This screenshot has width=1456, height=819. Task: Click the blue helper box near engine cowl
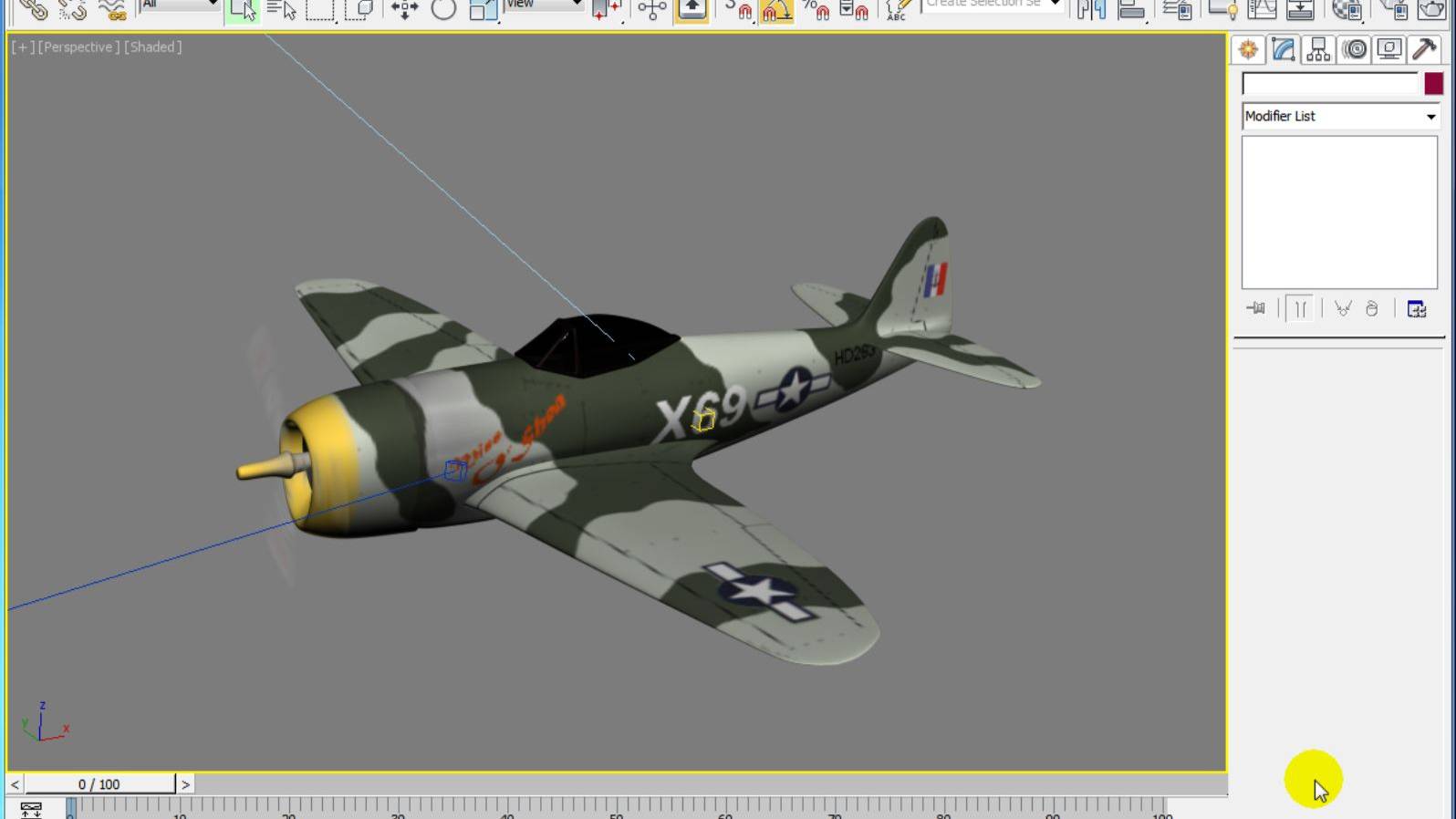(455, 471)
